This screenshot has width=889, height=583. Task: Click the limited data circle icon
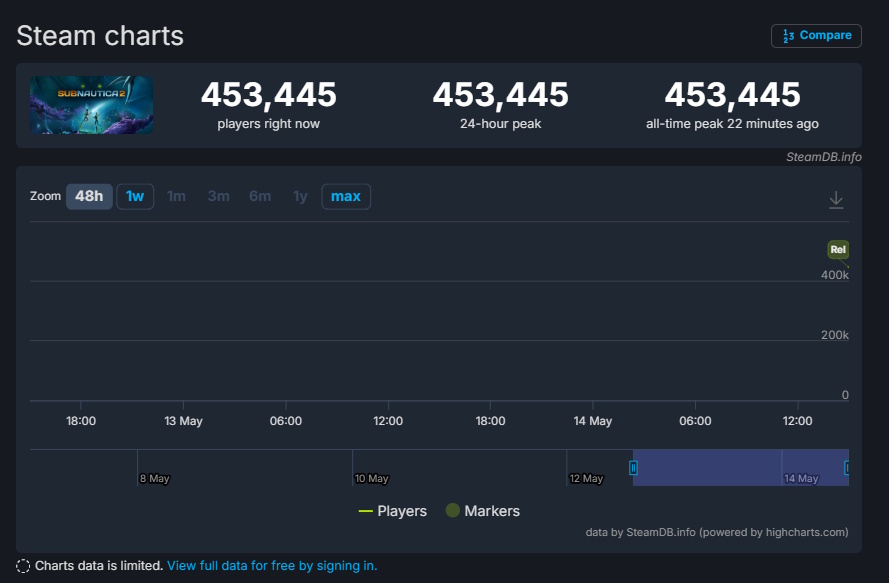(x=23, y=566)
